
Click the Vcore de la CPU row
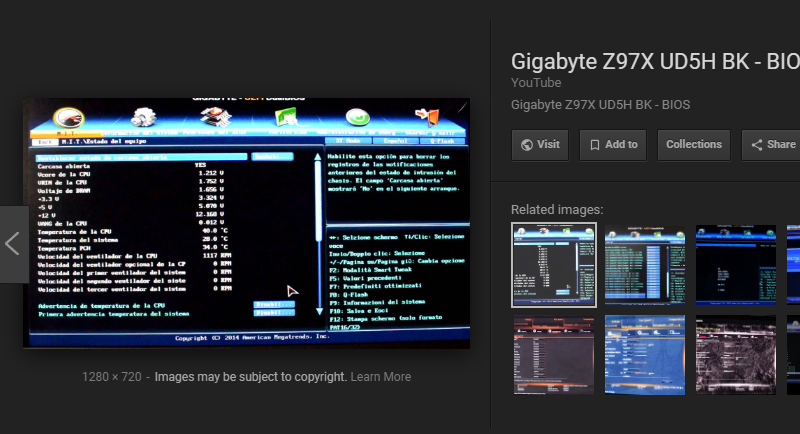pos(131,174)
